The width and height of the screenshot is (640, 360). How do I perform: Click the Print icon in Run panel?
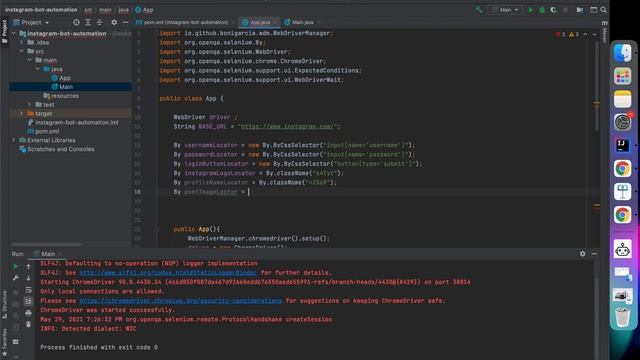tap(28, 313)
